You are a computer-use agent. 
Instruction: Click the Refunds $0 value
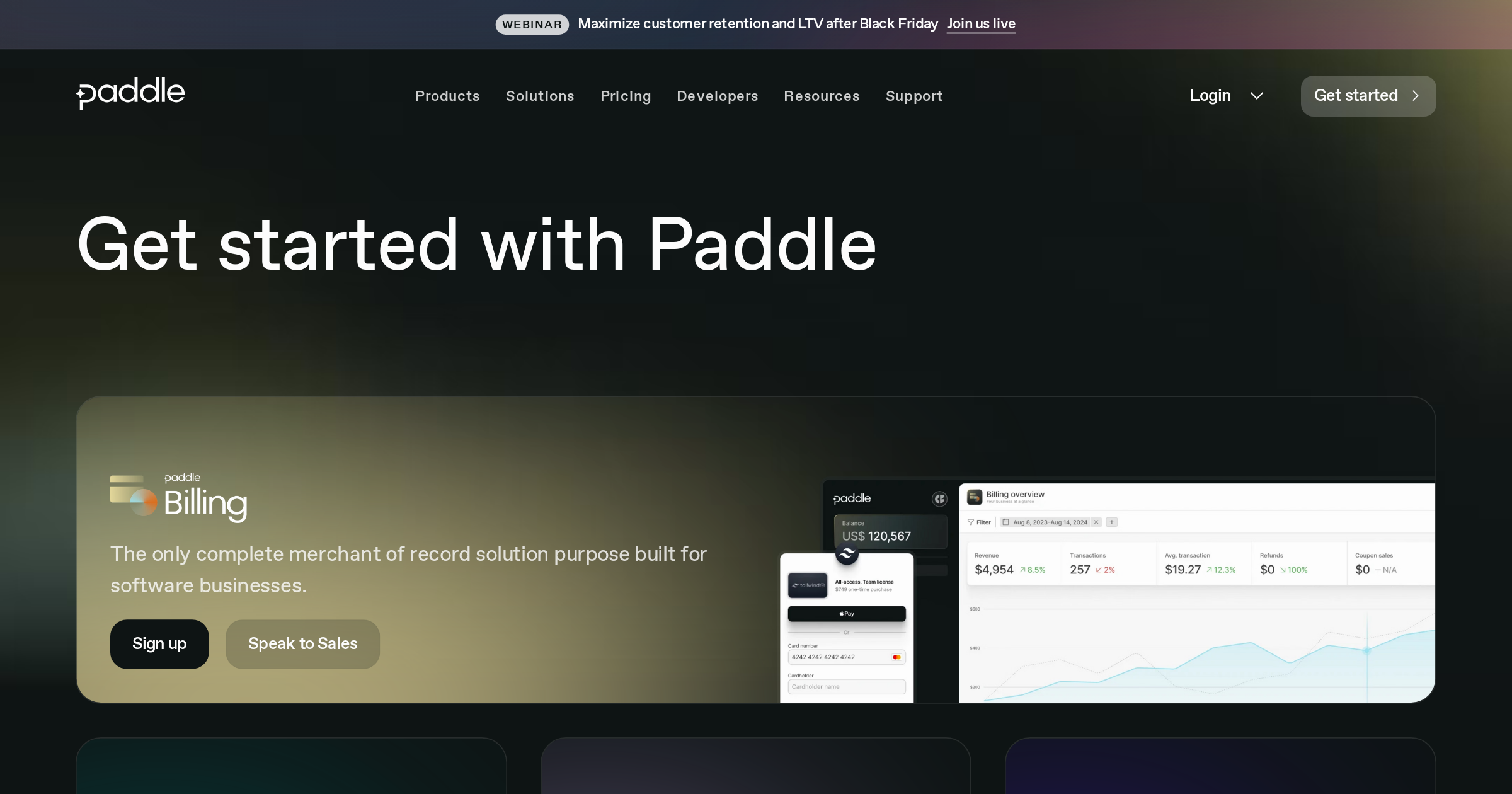[x=1267, y=570]
